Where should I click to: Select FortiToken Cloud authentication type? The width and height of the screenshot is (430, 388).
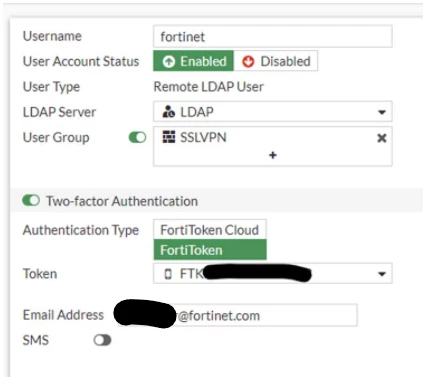(x=210, y=230)
